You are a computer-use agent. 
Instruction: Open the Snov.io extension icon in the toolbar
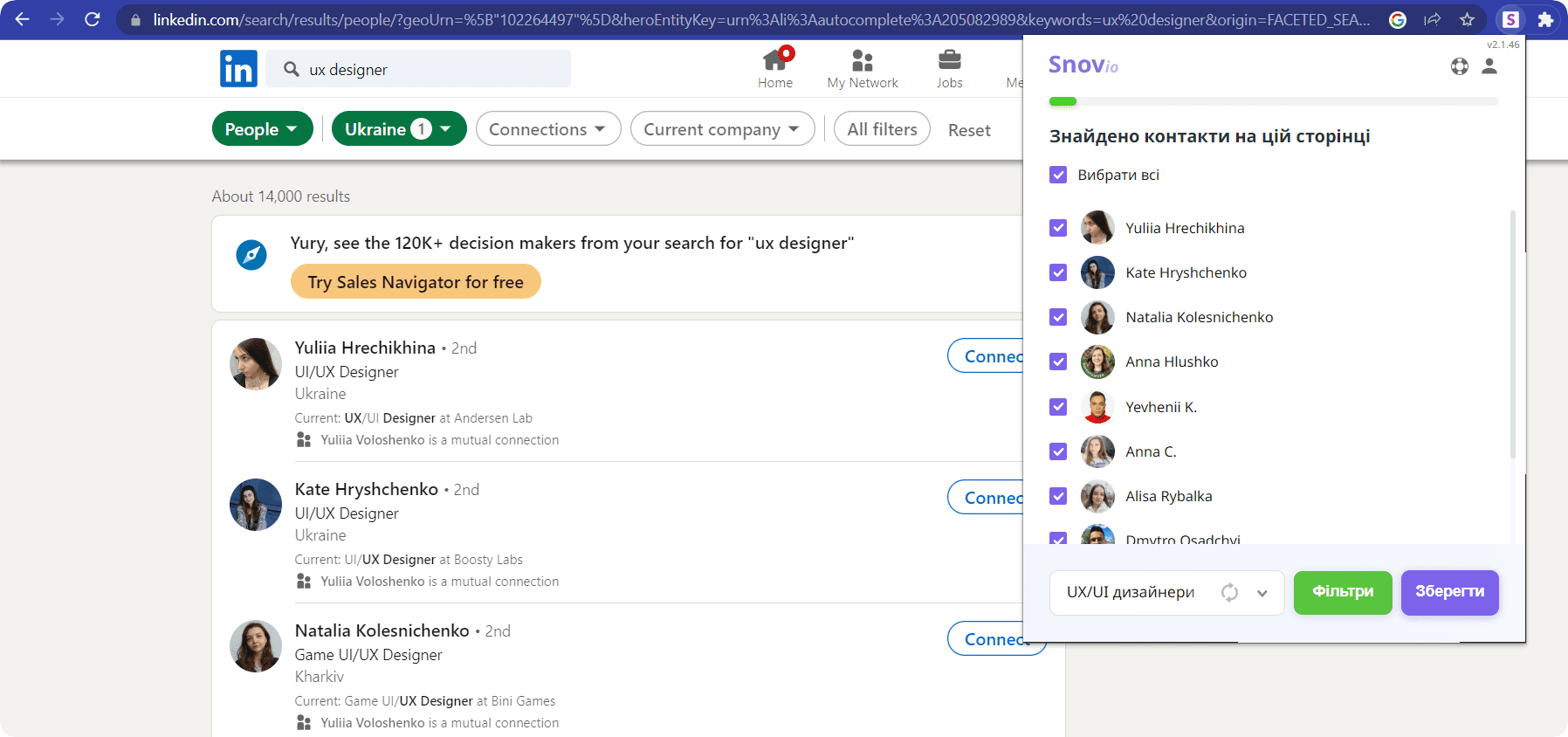click(x=1510, y=19)
